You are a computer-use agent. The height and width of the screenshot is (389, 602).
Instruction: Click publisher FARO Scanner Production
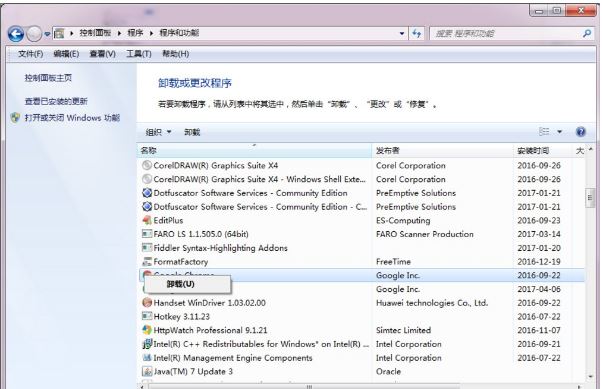[425, 234]
